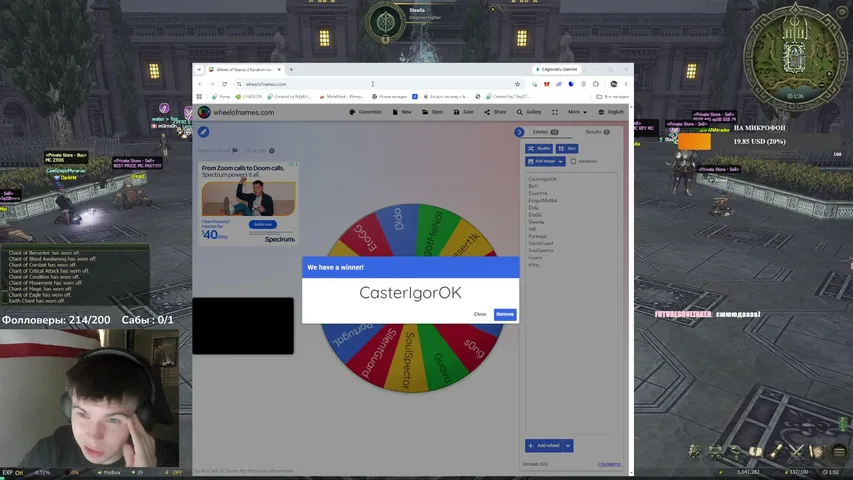This screenshot has height=480, width=853.
Task: Click the Add wheel button
Action: click(x=544, y=446)
